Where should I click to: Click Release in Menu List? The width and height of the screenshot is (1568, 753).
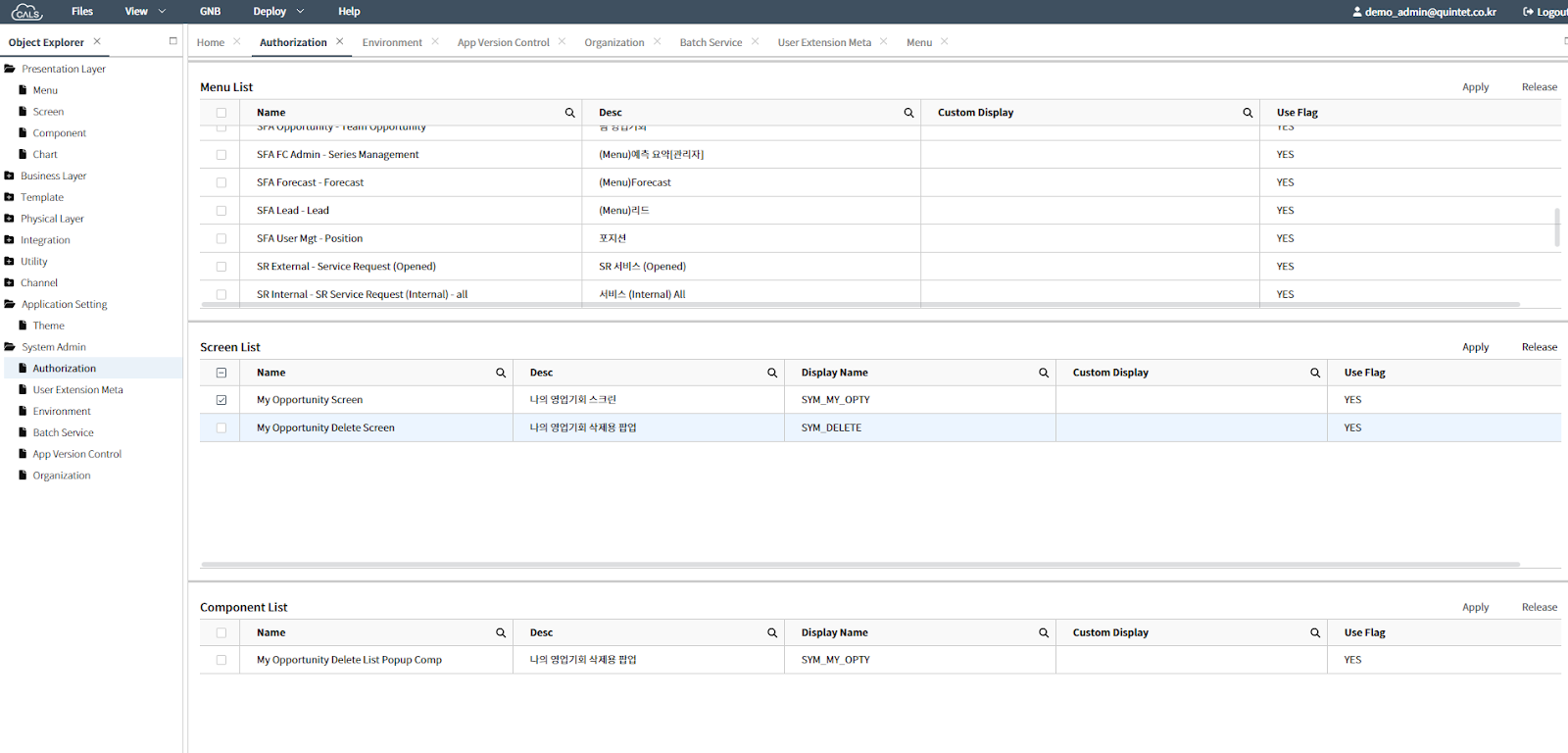[1539, 87]
